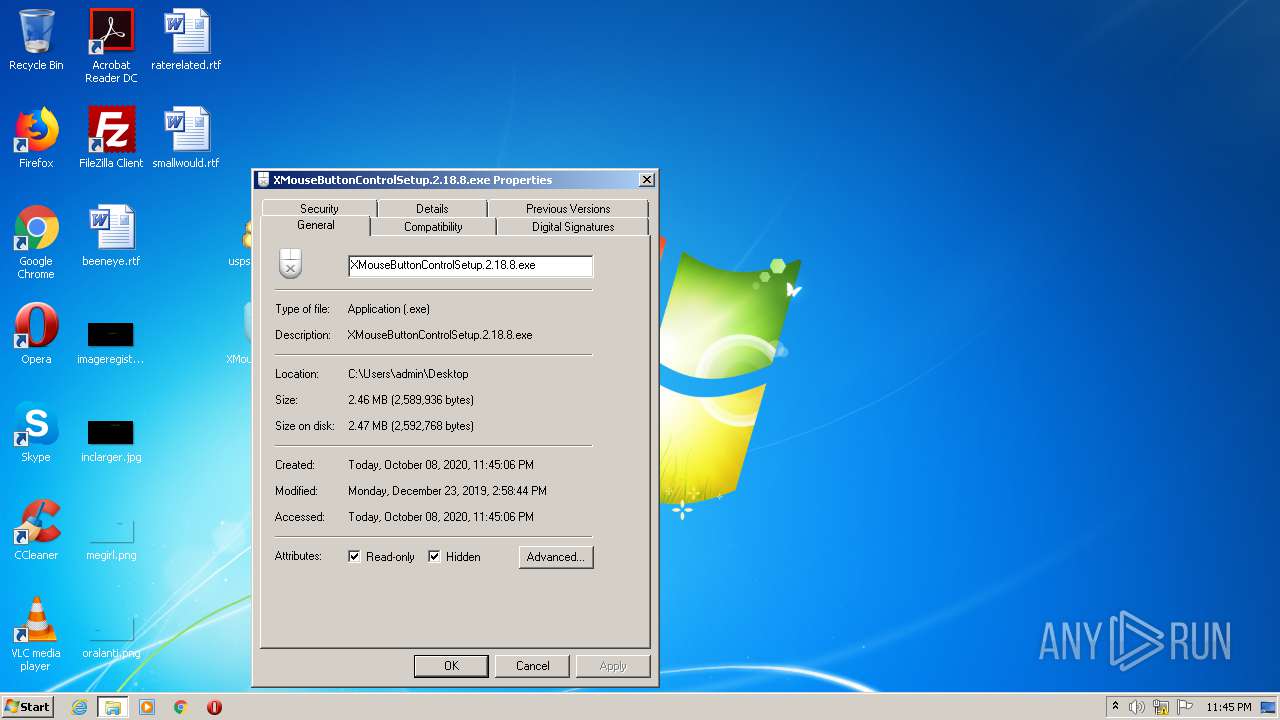Open the Digital Signatures tab
The width and height of the screenshot is (1280, 720).
(573, 227)
